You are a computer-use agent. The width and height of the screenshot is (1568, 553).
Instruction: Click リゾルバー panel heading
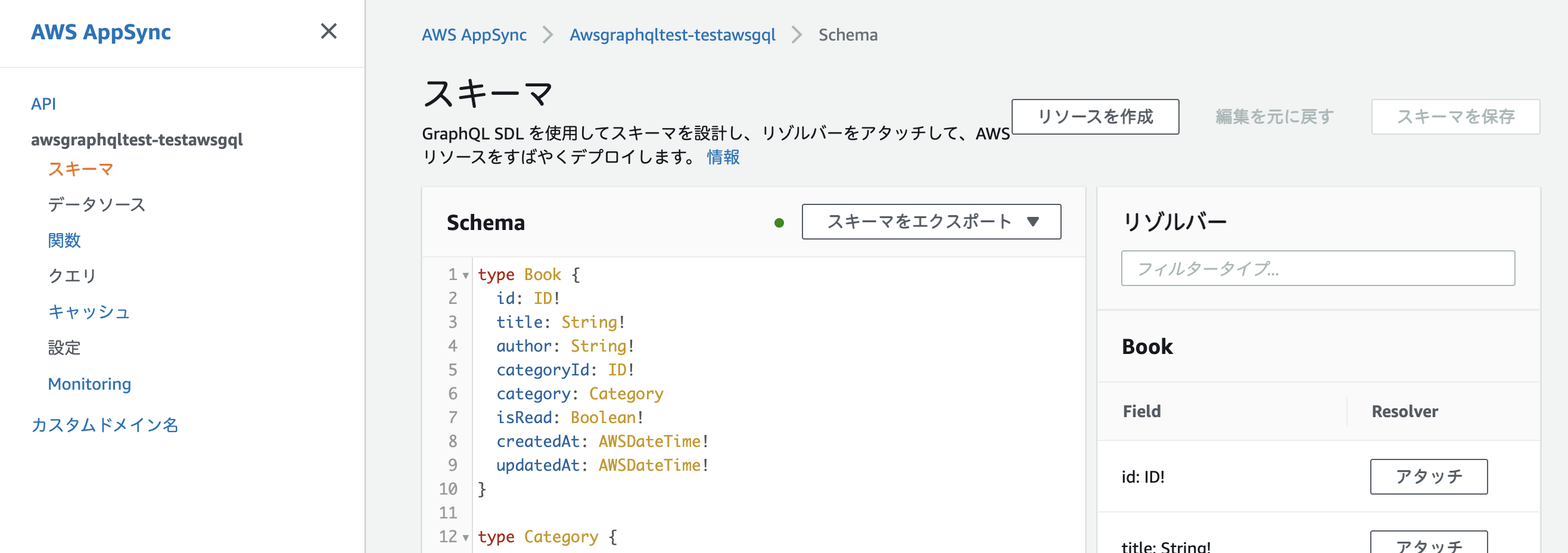point(1174,222)
